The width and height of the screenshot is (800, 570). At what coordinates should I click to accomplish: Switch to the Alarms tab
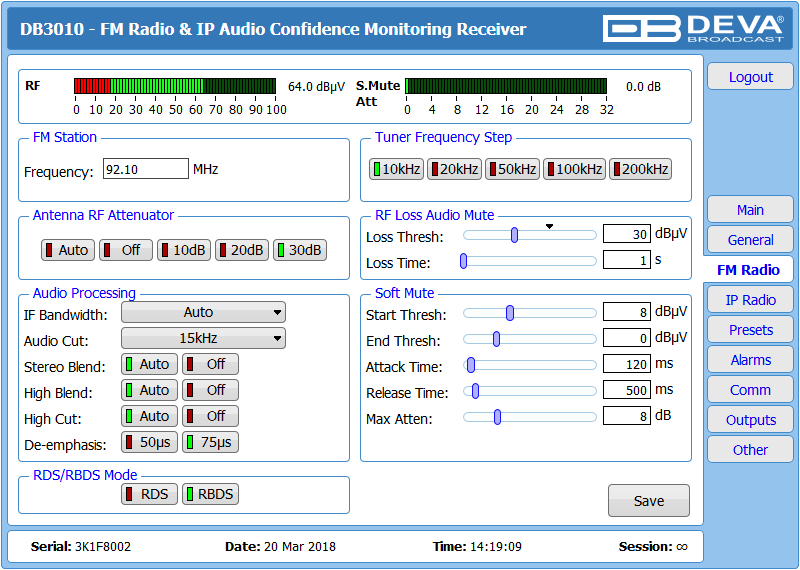click(x=750, y=360)
